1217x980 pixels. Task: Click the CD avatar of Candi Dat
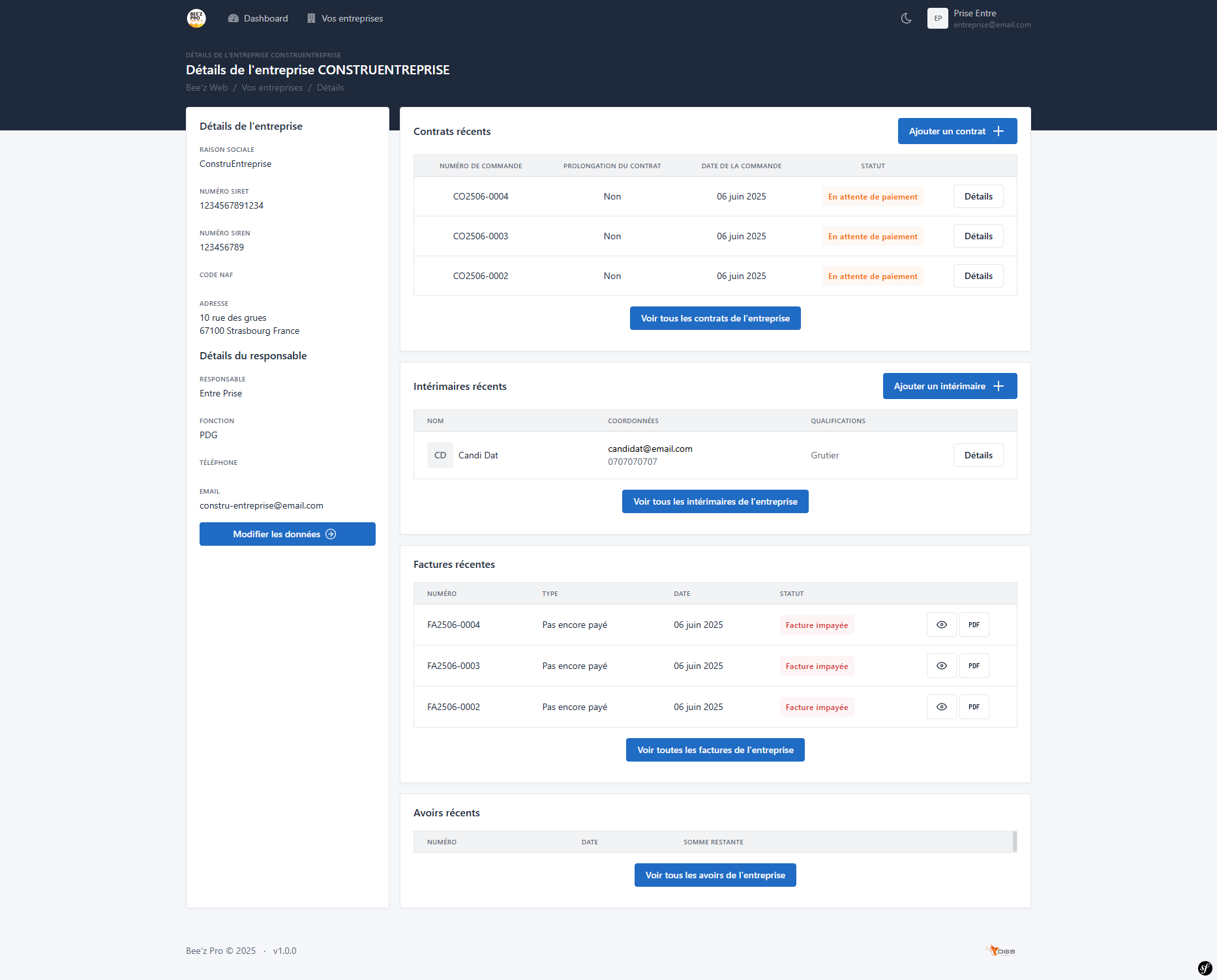click(x=440, y=454)
